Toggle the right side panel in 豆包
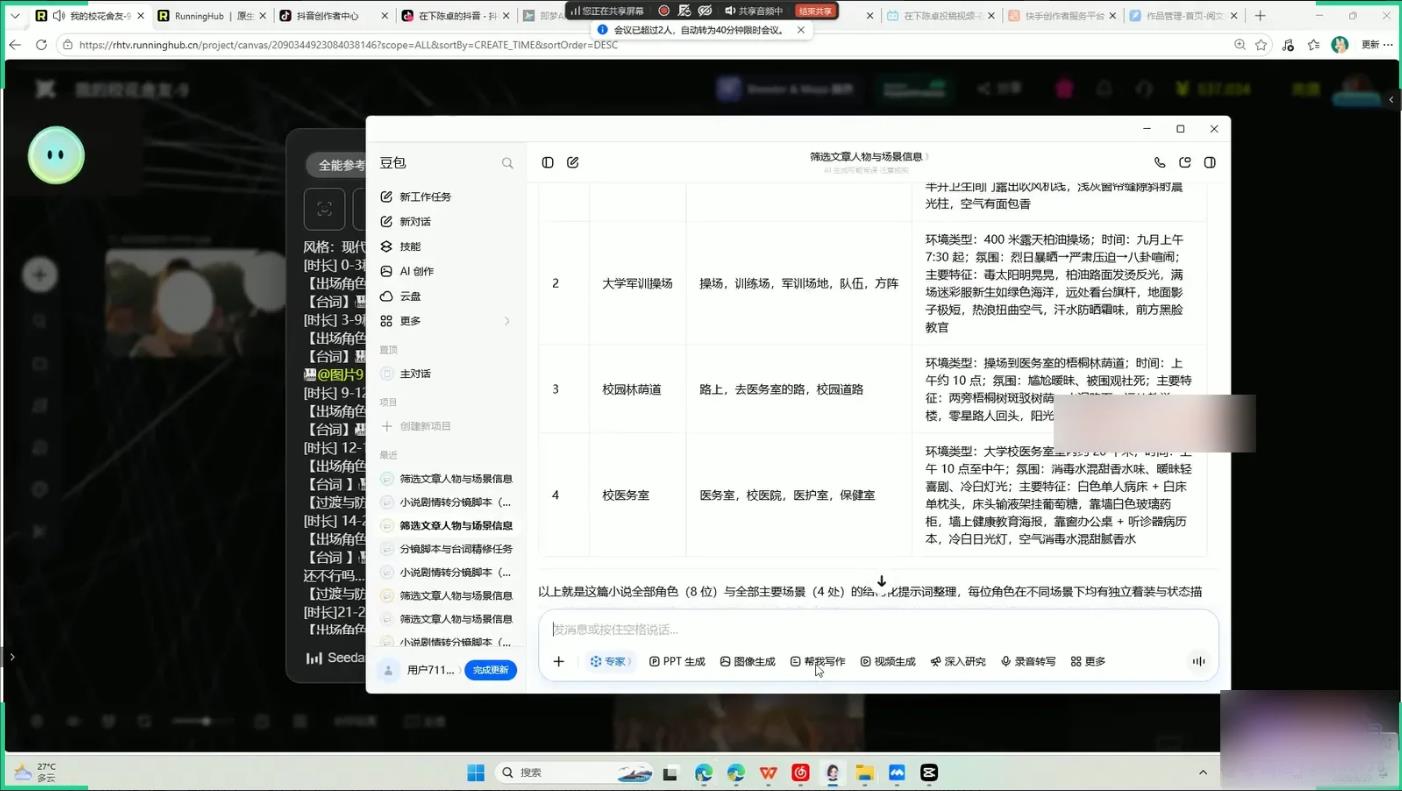The height and width of the screenshot is (791, 1402). pyautogui.click(x=1210, y=162)
